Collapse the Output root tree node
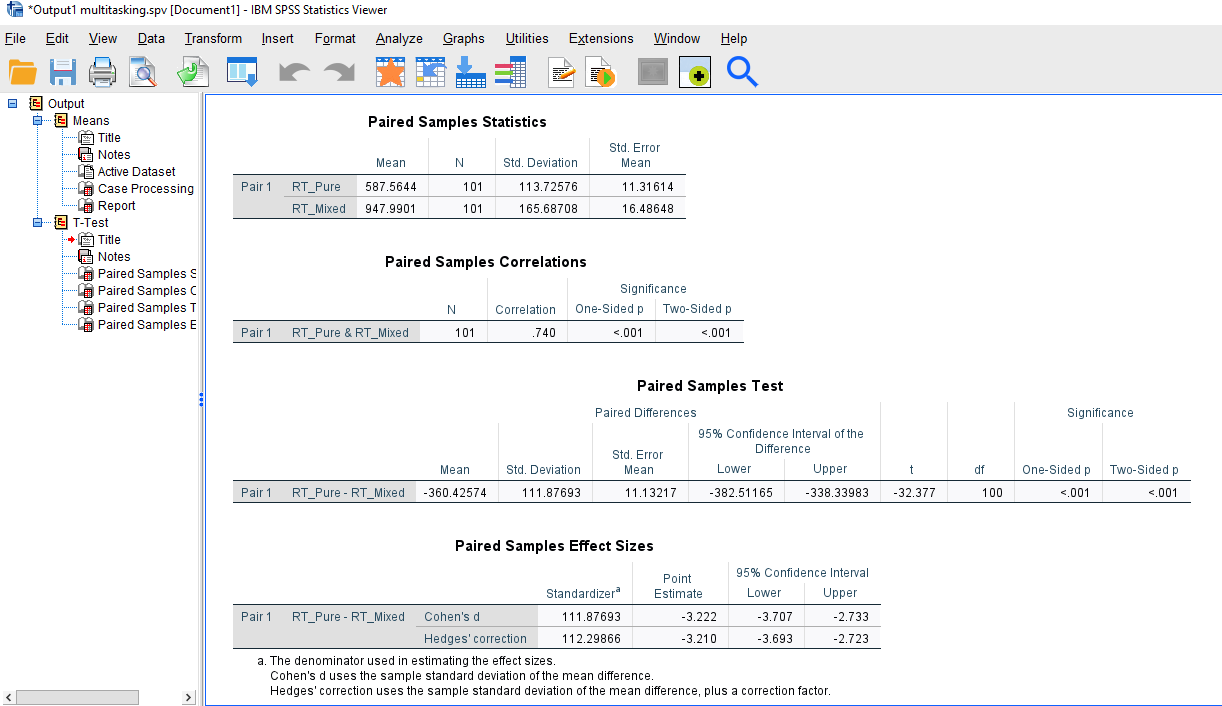1222x706 pixels. 13,103
